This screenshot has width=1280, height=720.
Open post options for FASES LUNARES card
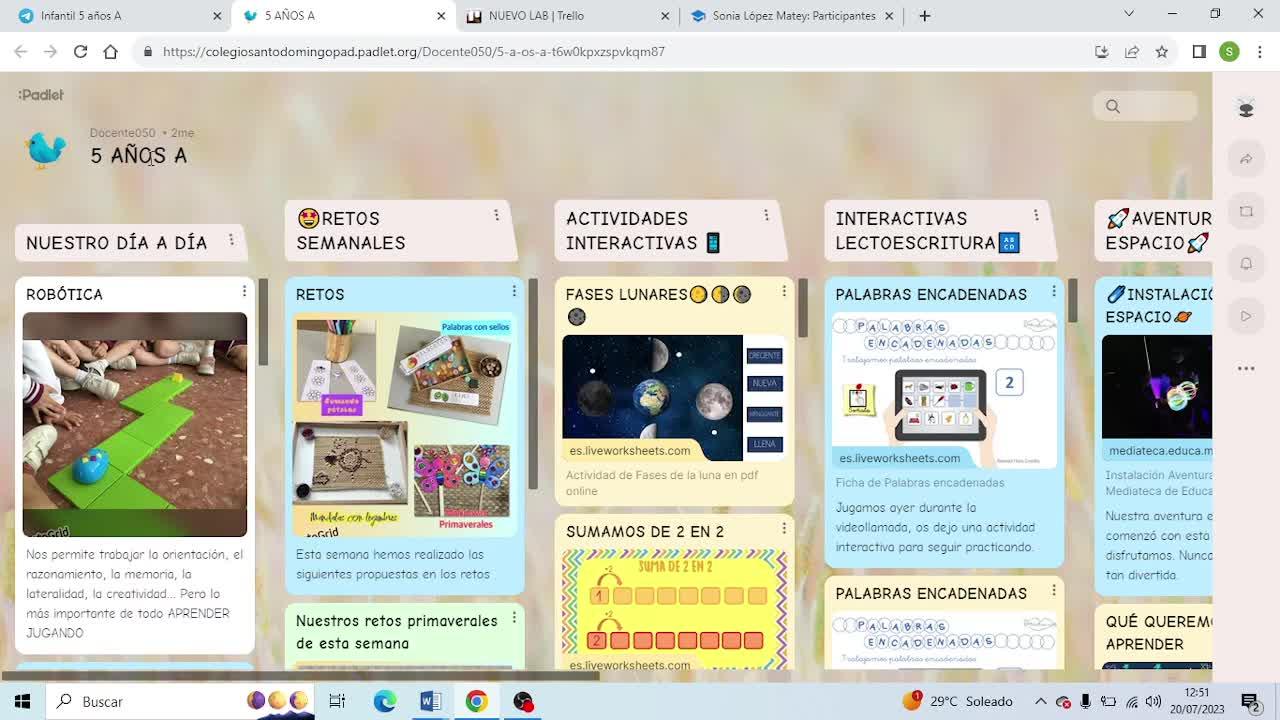[784, 291]
